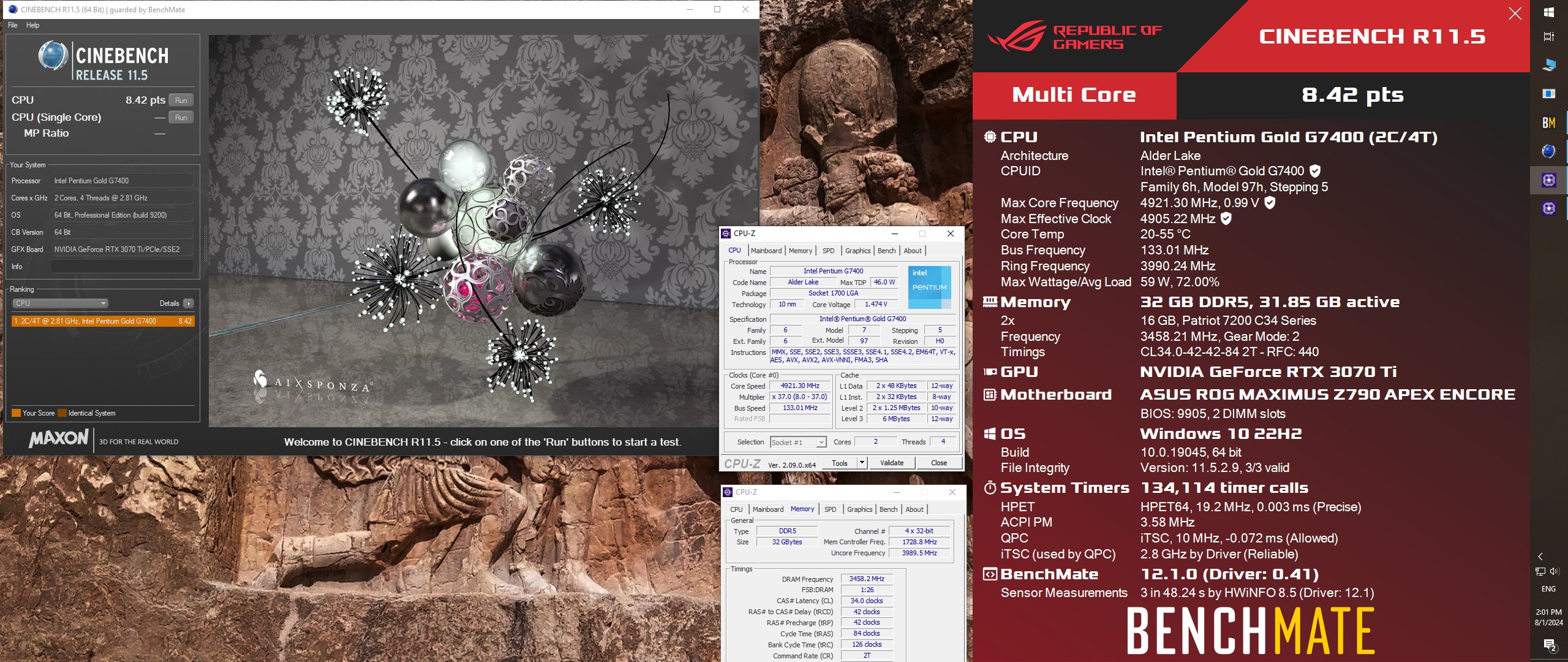1568x662 pixels.
Task: Select the ranking entry Pentium Gold G7400 8.42
Action: coord(103,321)
